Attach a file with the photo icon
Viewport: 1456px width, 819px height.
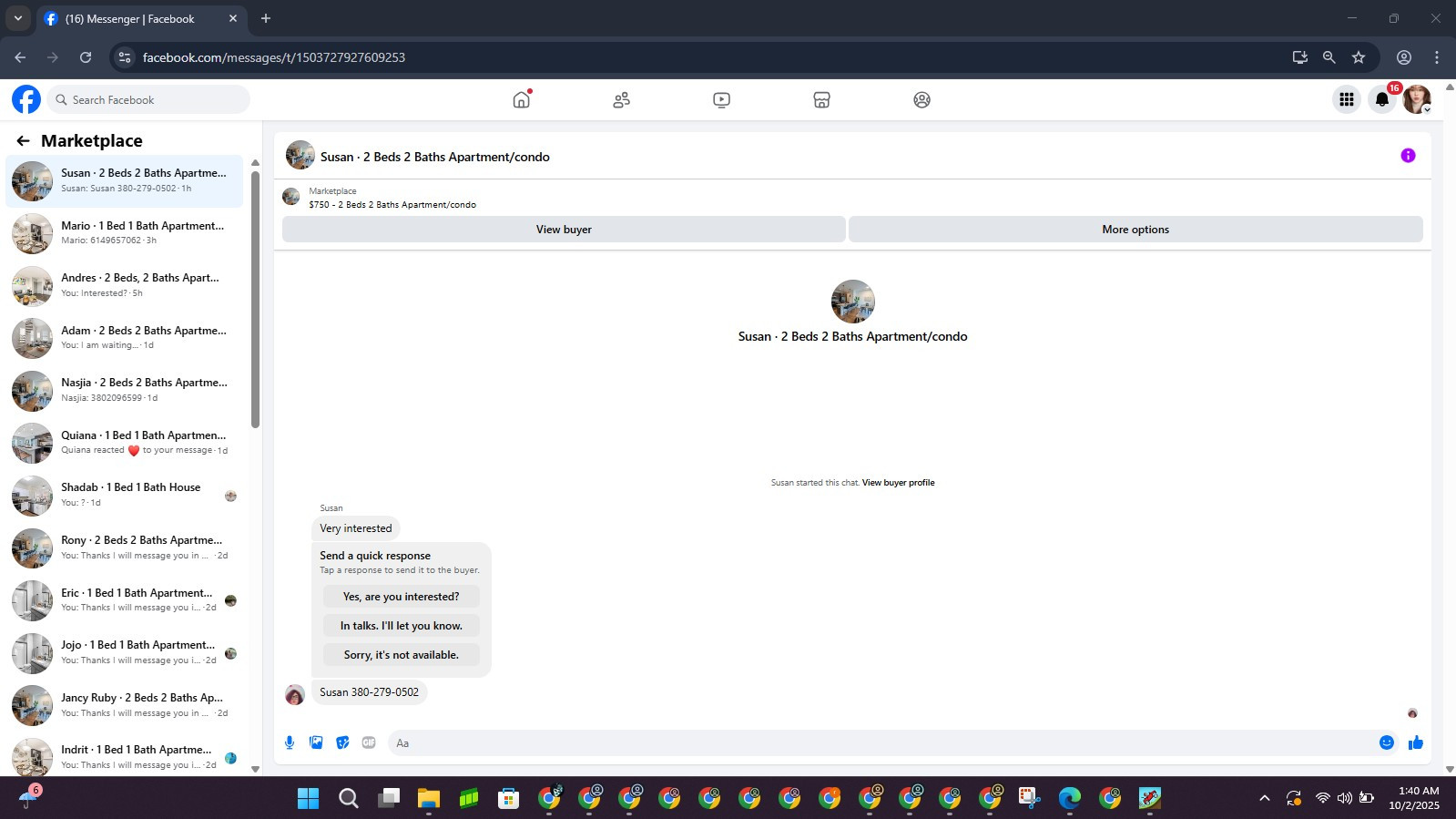coord(316,742)
